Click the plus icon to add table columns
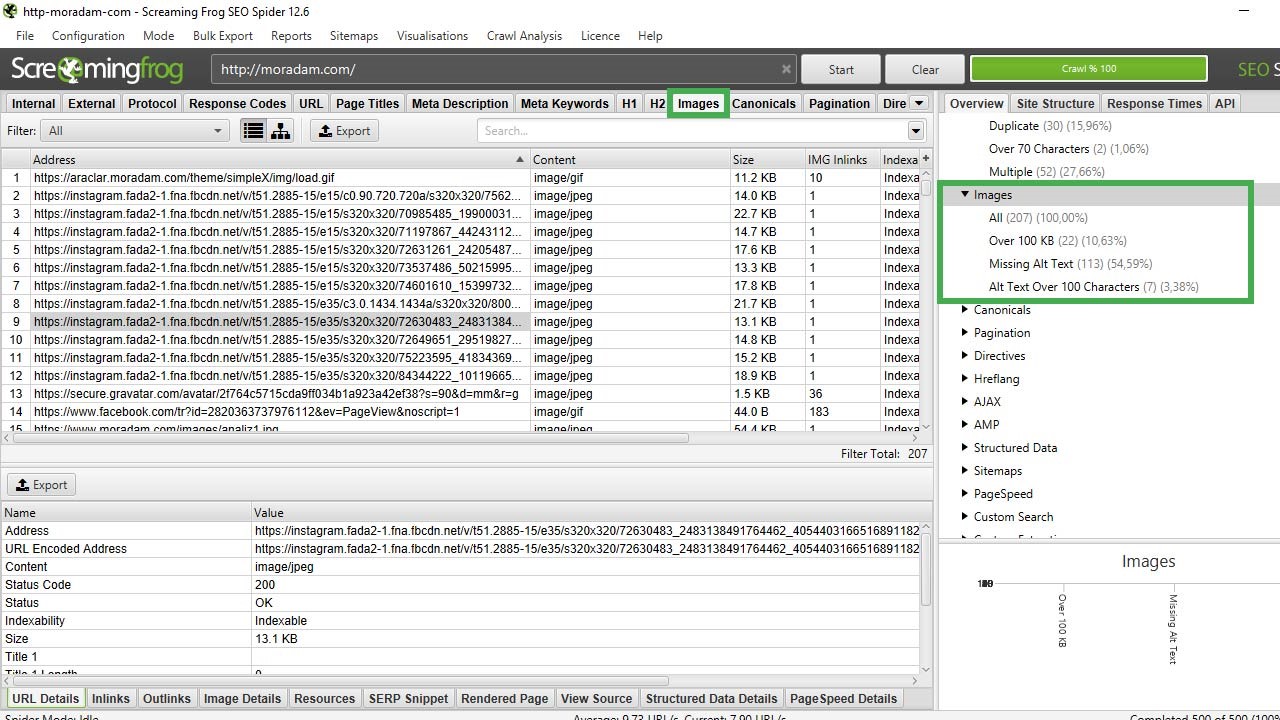The width and height of the screenshot is (1280, 720). click(x=926, y=159)
